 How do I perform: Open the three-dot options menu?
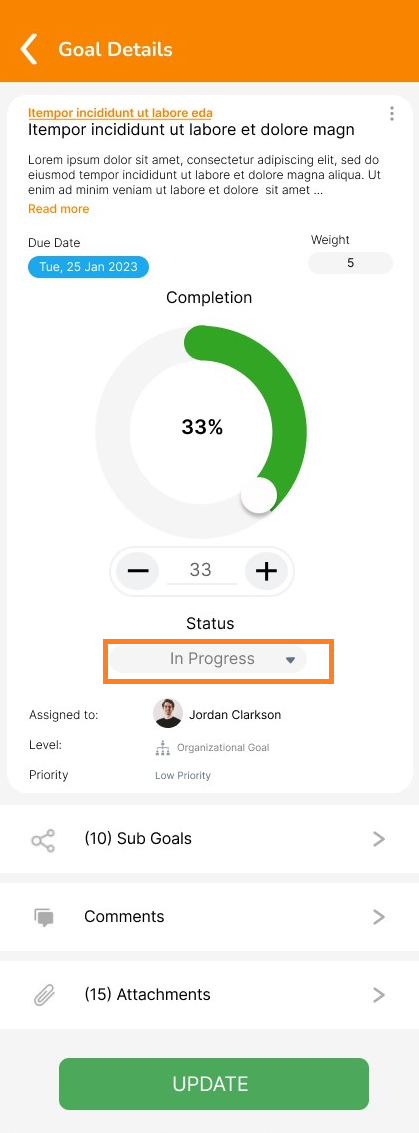392,113
